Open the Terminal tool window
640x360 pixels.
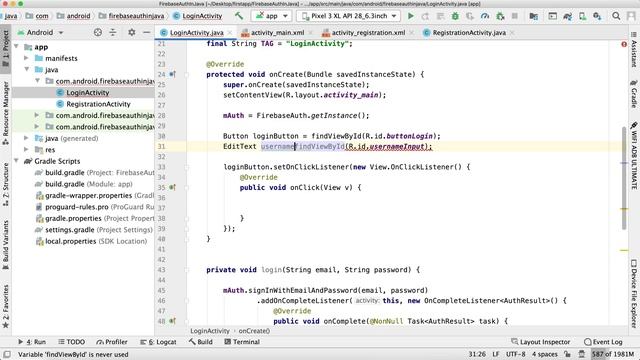242,342
